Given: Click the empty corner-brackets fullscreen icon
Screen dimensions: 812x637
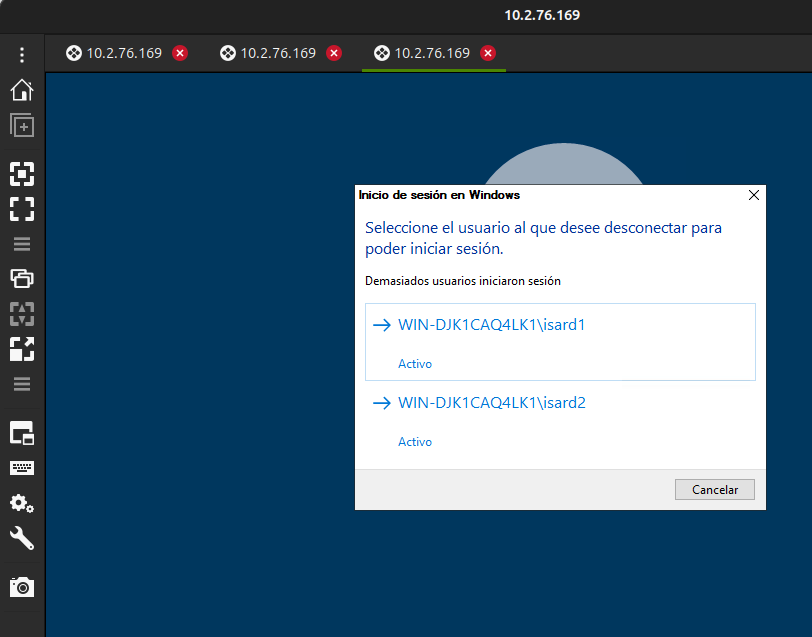Looking at the screenshot, I should (22, 209).
